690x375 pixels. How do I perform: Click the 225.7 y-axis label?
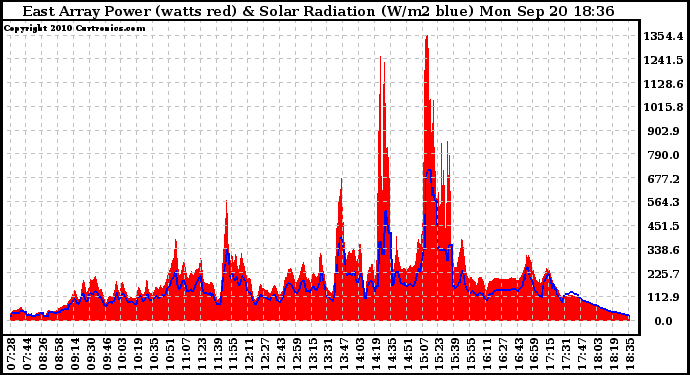pos(664,274)
